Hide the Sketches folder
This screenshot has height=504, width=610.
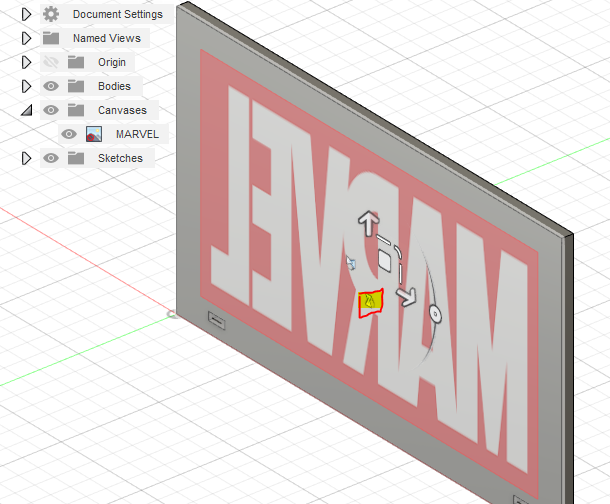click(x=51, y=158)
